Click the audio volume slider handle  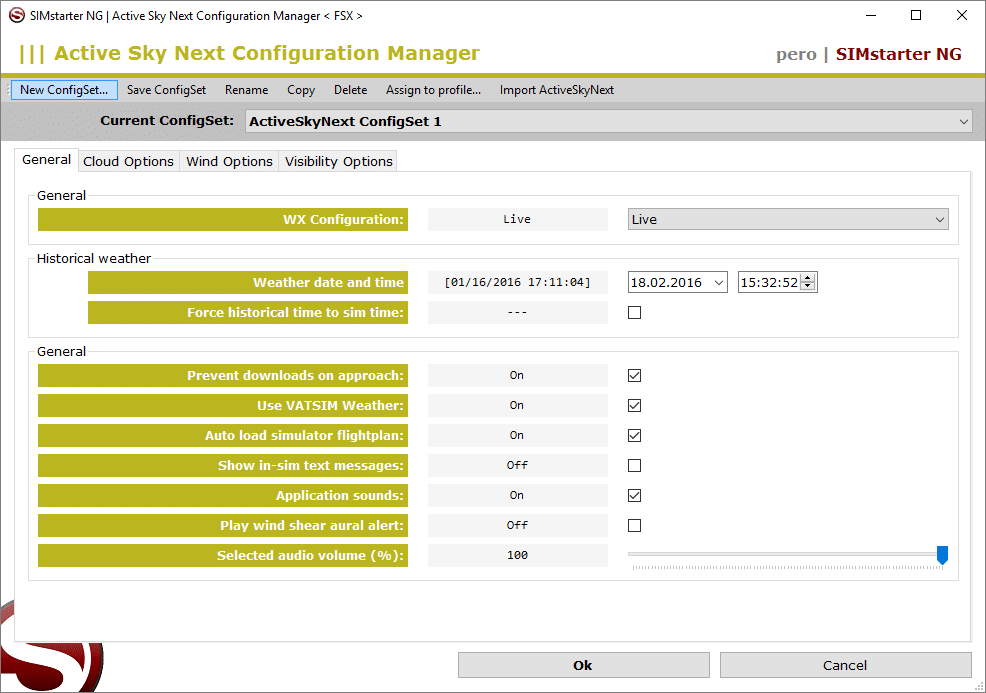point(941,555)
